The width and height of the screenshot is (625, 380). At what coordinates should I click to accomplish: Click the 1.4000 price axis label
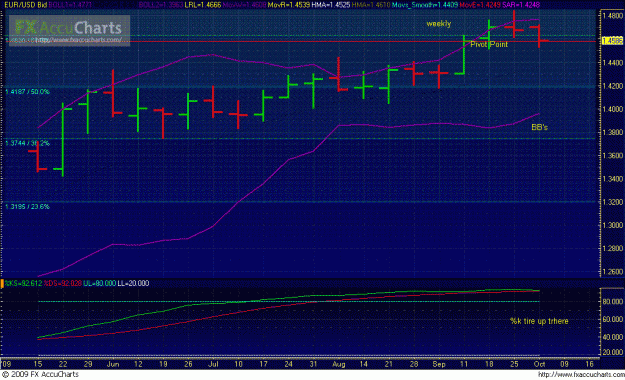coord(613,109)
